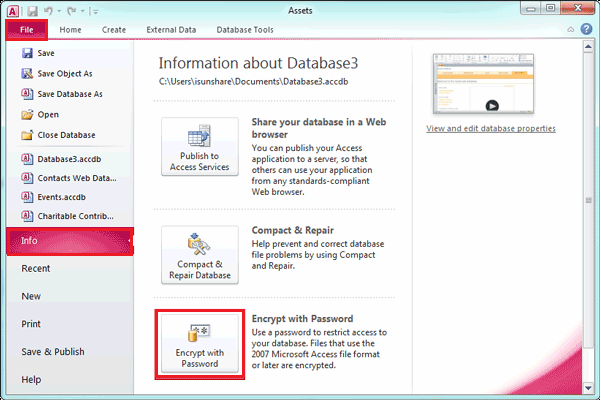
Task: Open recent file Database3.accdb
Action: coord(69,159)
